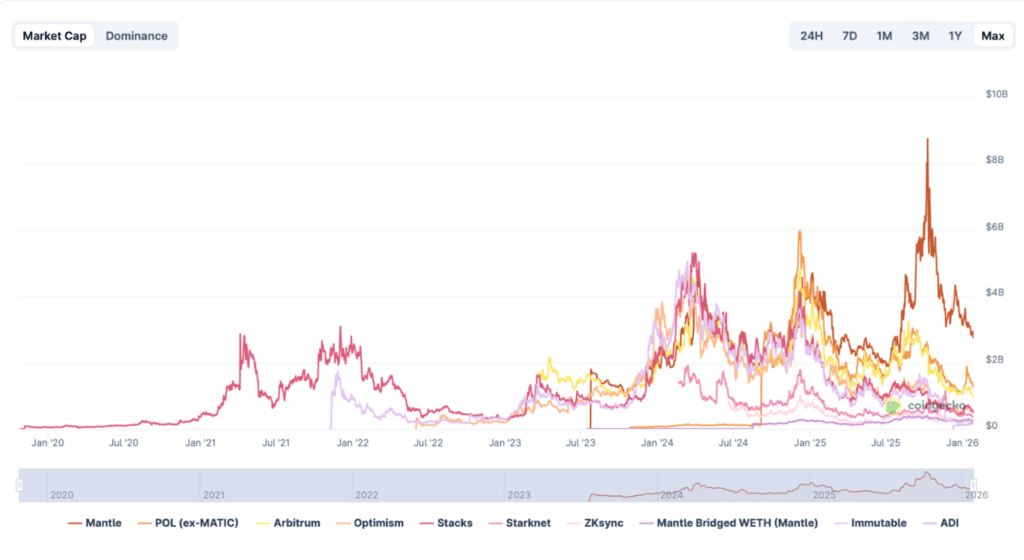
Task: Choose the 1M time range
Action: [x=884, y=36]
